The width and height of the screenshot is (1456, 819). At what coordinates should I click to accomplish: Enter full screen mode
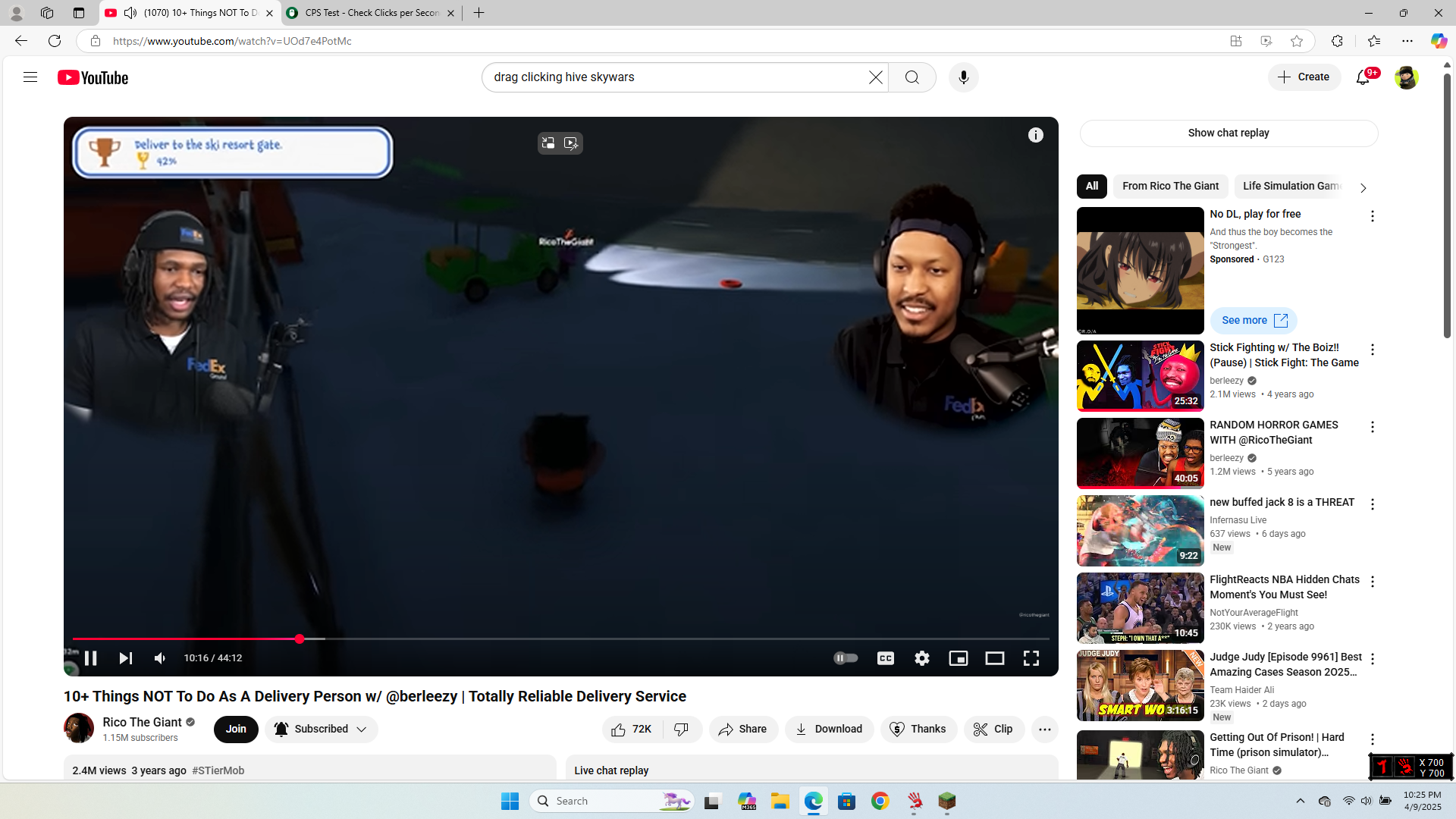click(1031, 658)
